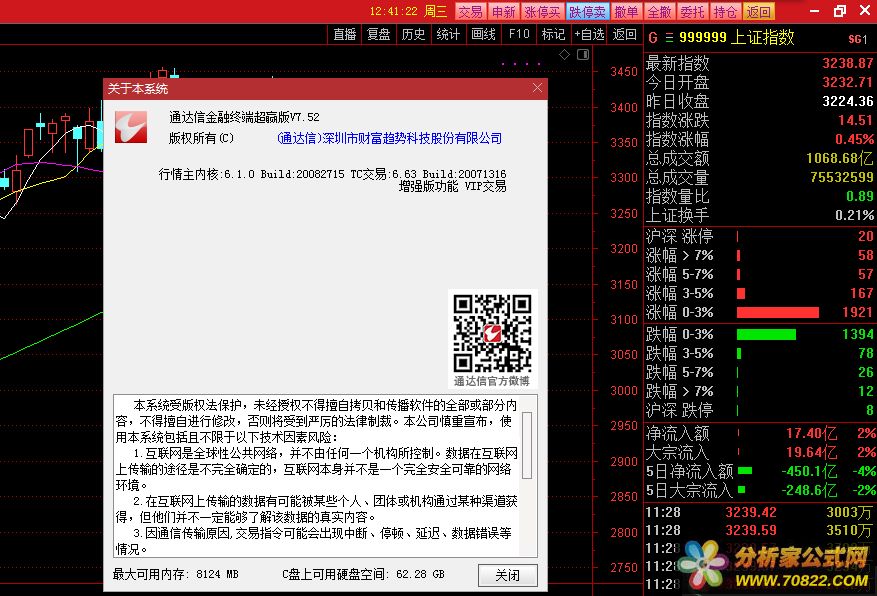Viewport: 877px width, 596px height.
Task: Open the list icon beside 999999
Action: [669, 38]
